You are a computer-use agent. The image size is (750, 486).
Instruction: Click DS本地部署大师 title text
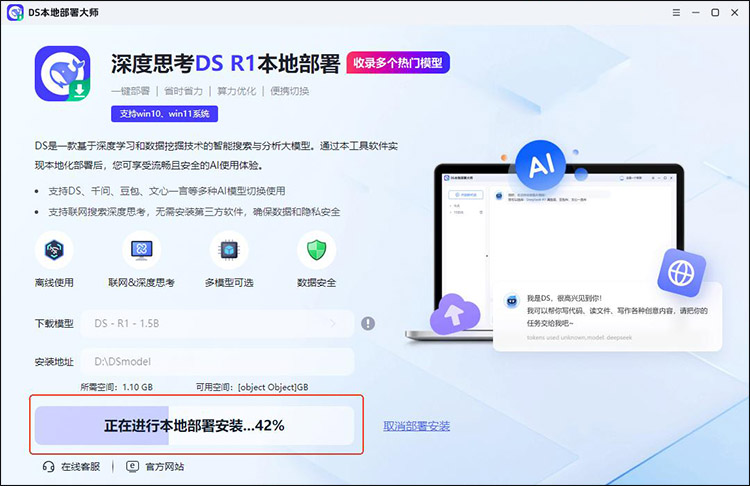pyautogui.click(x=63, y=12)
